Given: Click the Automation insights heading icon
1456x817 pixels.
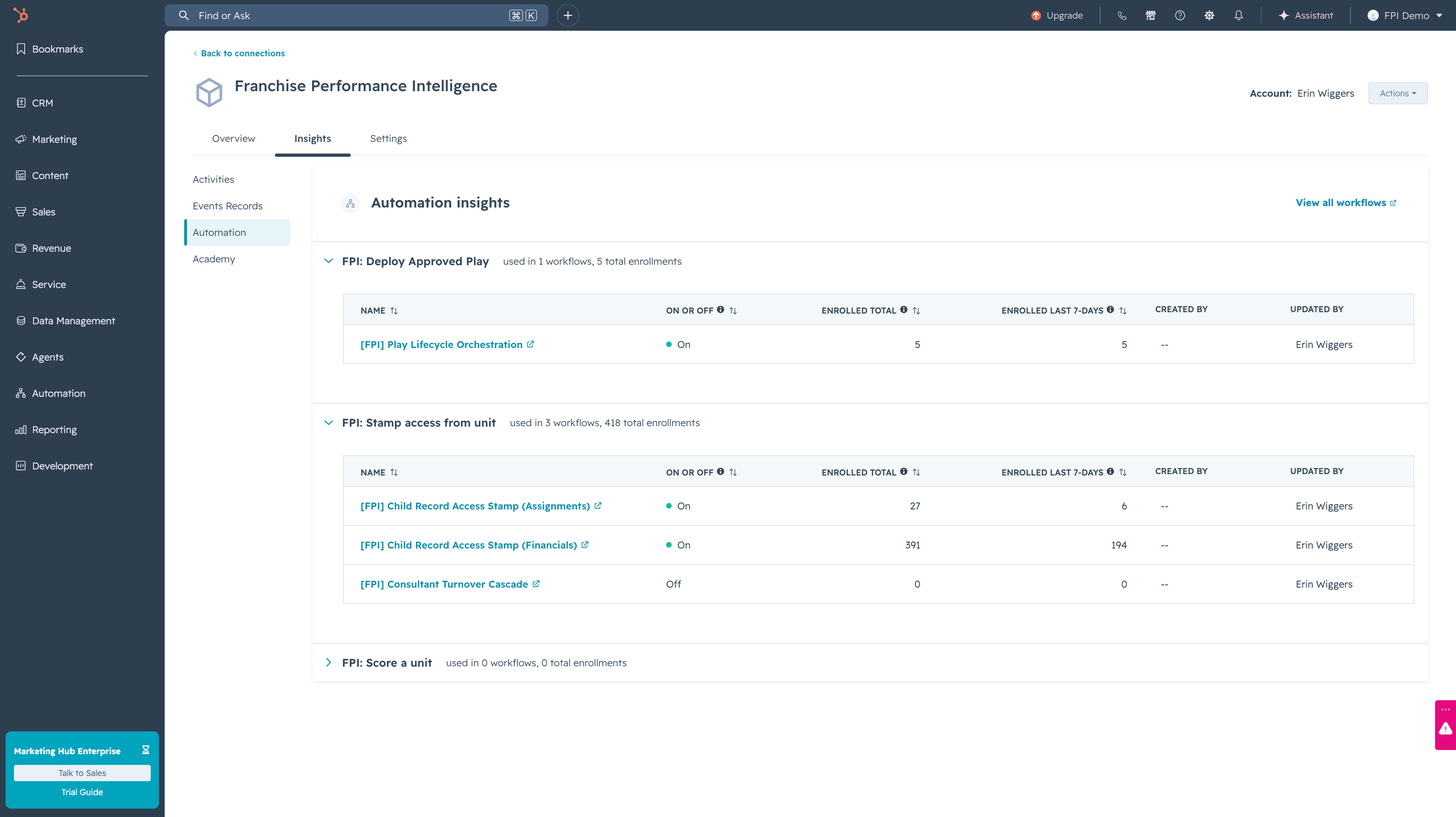Looking at the screenshot, I should [350, 203].
